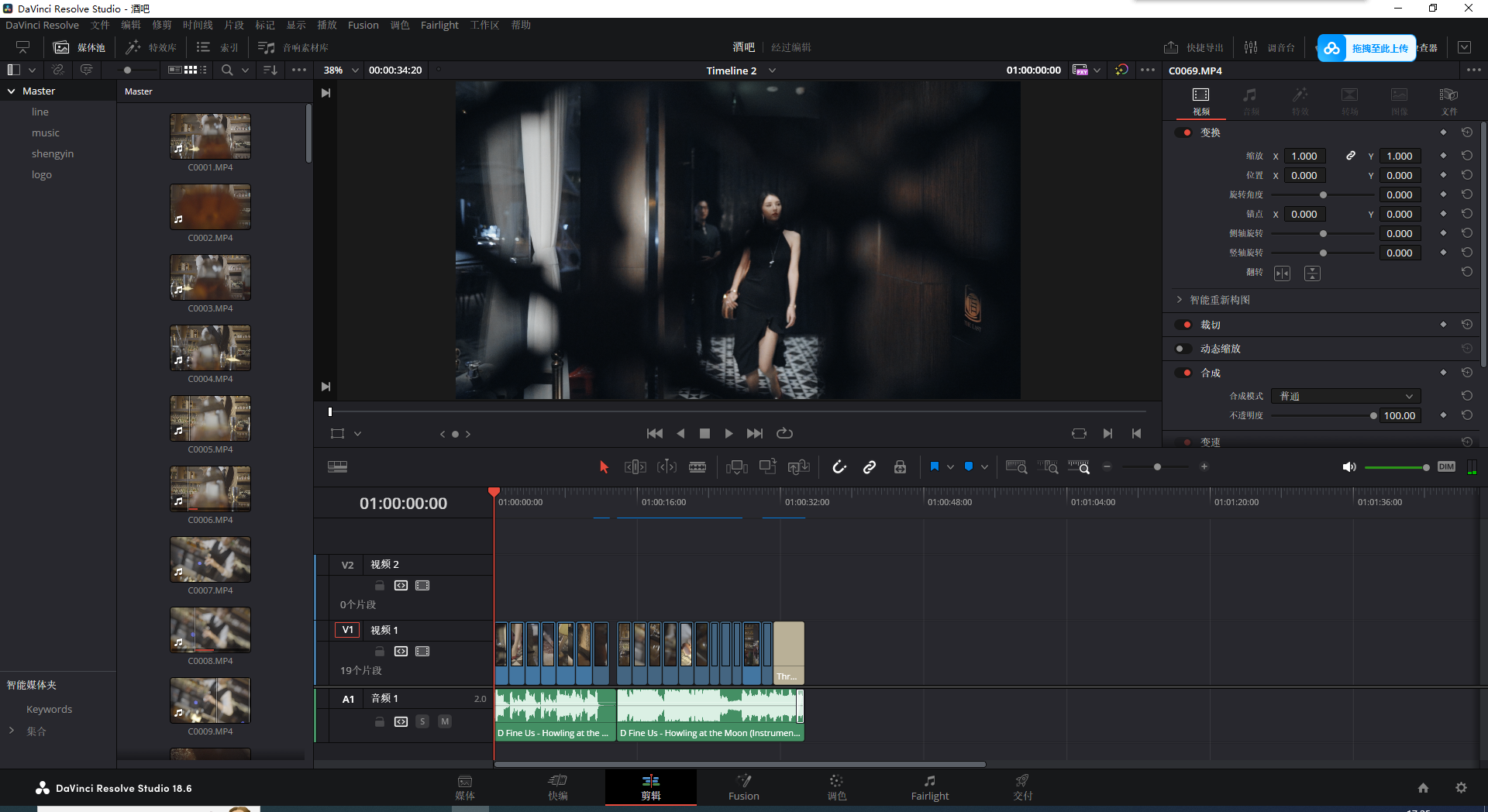Open the Timeline 2 name dropdown
Viewport: 1488px width, 812px height.
pos(772,71)
